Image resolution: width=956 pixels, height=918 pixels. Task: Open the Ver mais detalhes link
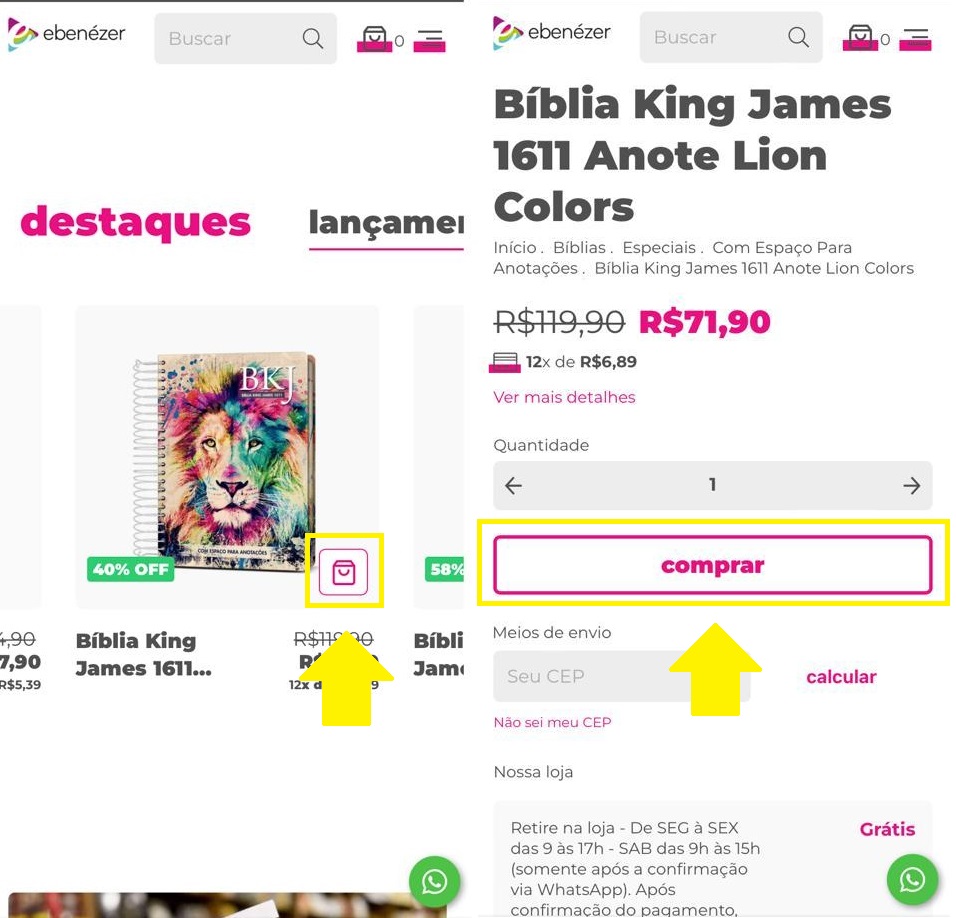[x=564, y=397]
